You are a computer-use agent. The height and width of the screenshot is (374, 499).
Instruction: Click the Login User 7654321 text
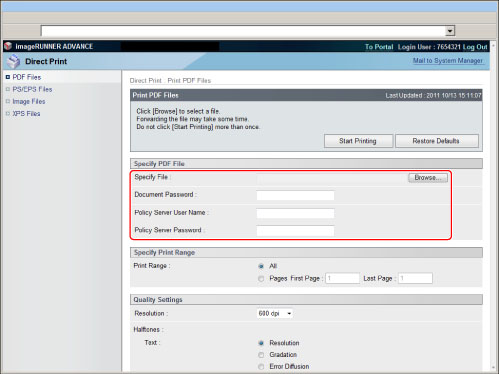(429, 47)
